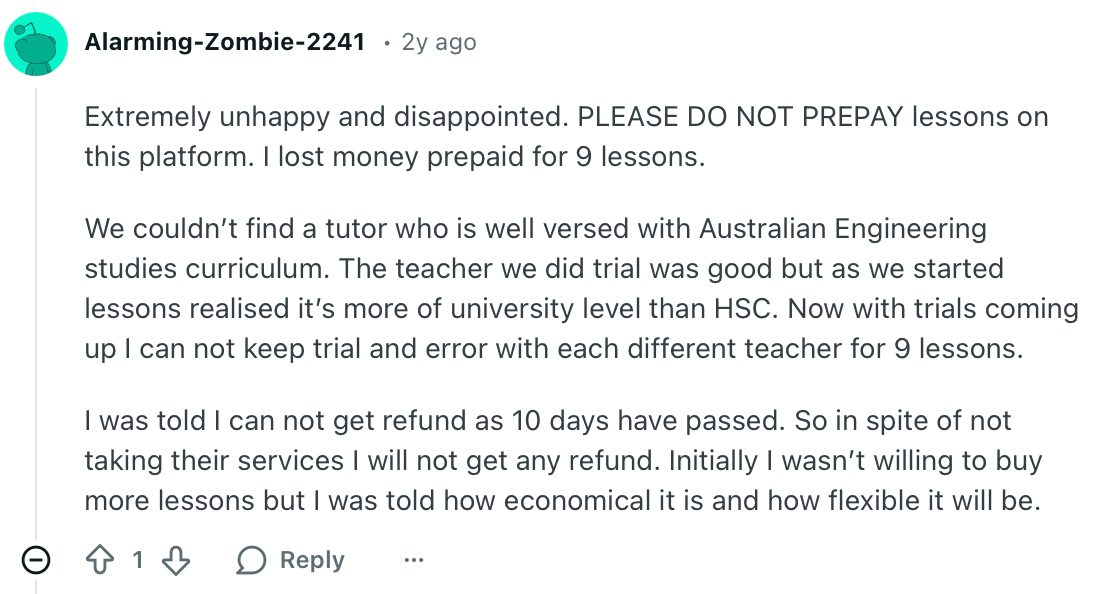Click the 'Australian Engineering' text
Image resolution: width=1118 pixels, height=594 pixels.
[843, 229]
